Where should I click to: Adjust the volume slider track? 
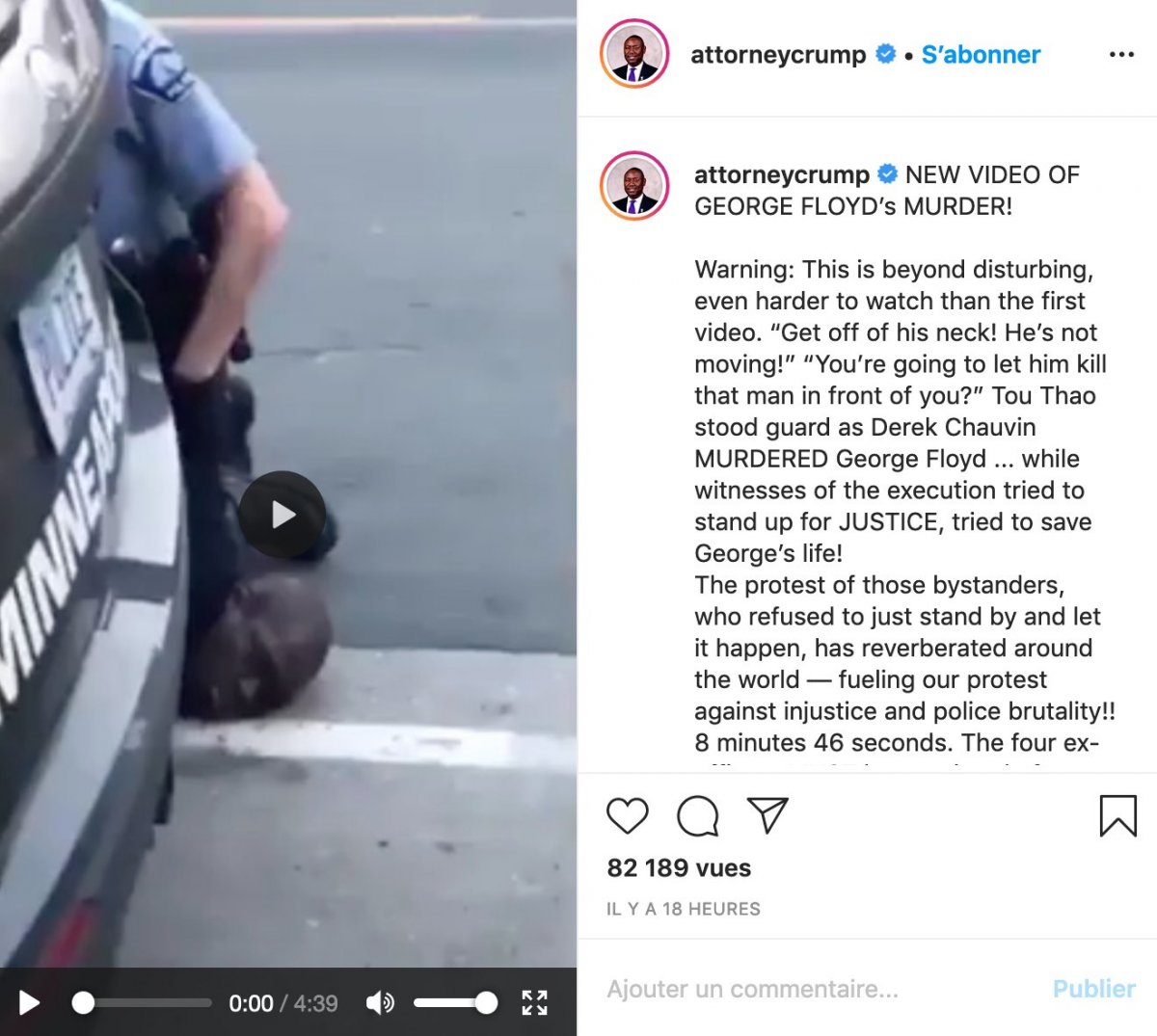(x=455, y=1003)
